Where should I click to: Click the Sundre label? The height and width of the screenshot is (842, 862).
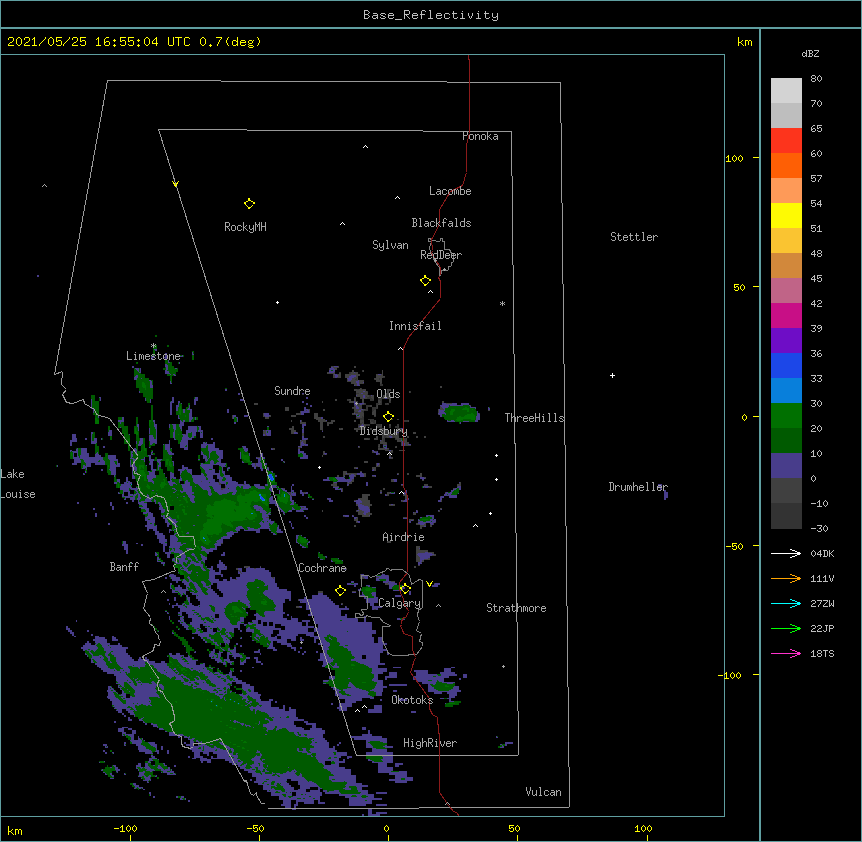pos(292,391)
